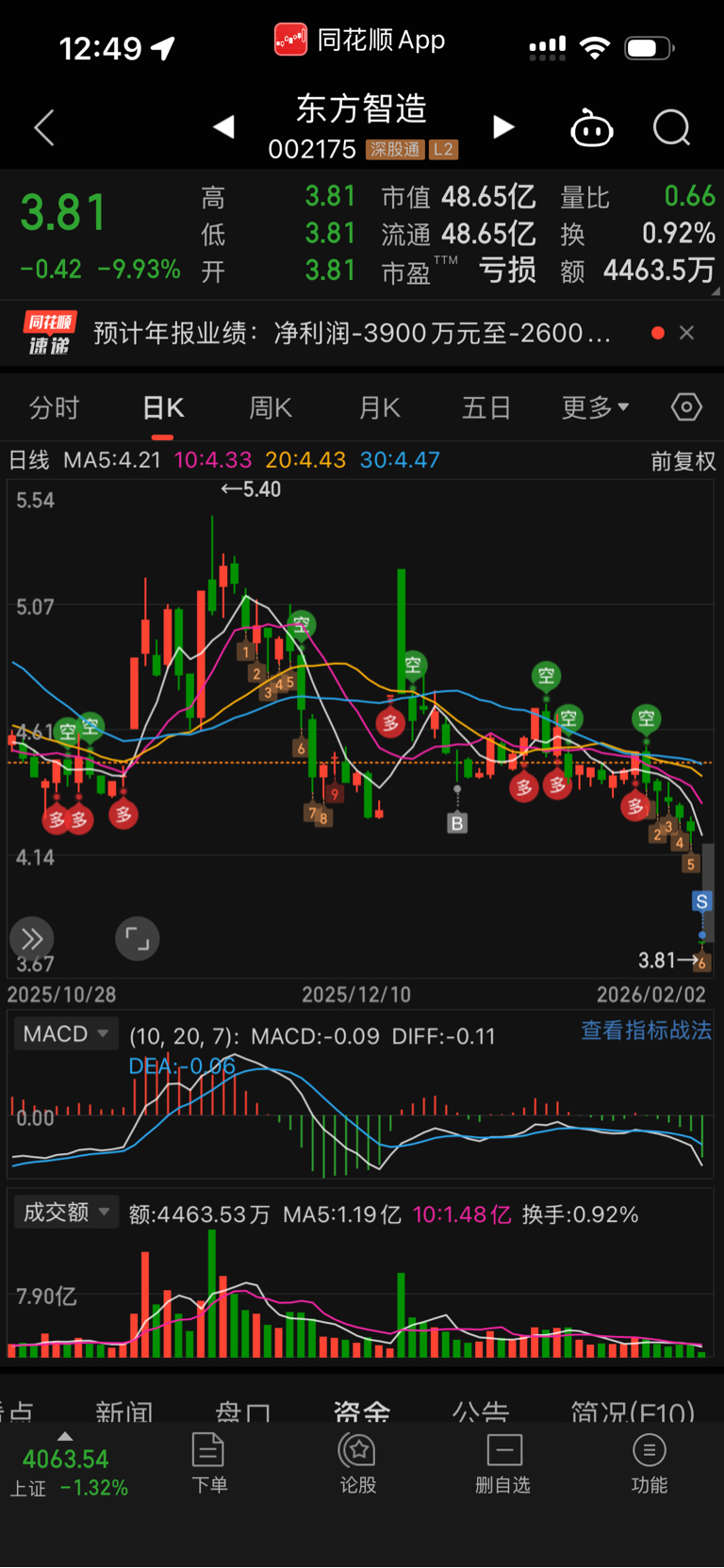The image size is (724, 1568).
Task: Tap the MA30 value 30:4.47
Action: (x=400, y=460)
